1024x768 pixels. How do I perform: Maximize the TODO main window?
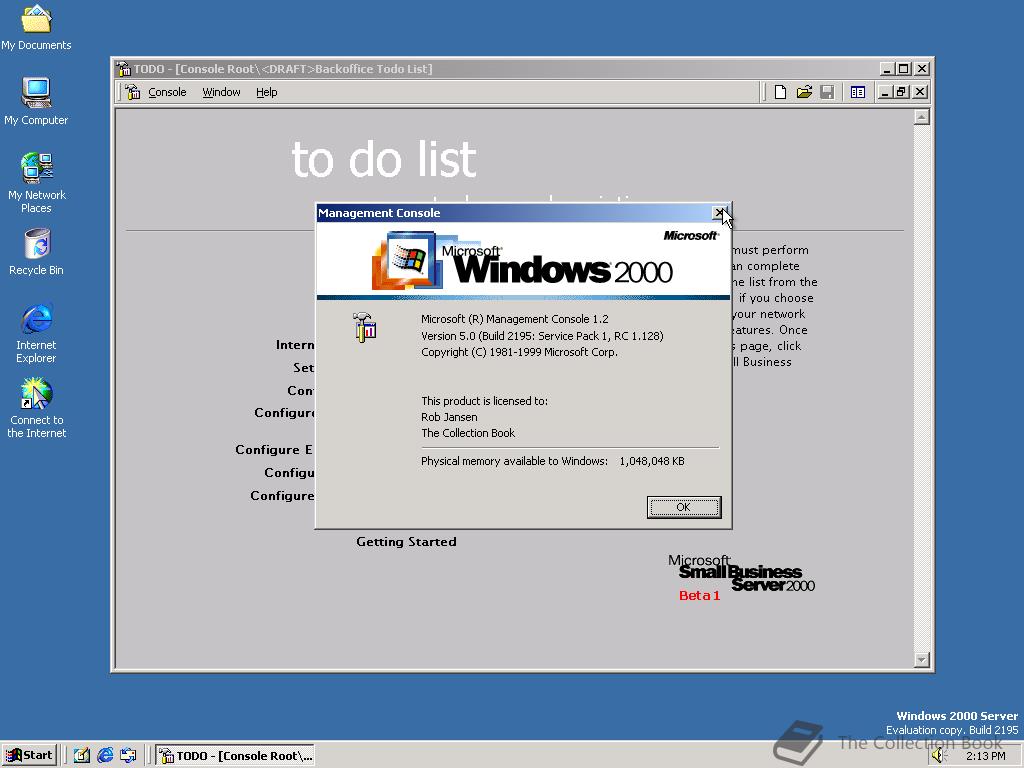click(x=903, y=69)
